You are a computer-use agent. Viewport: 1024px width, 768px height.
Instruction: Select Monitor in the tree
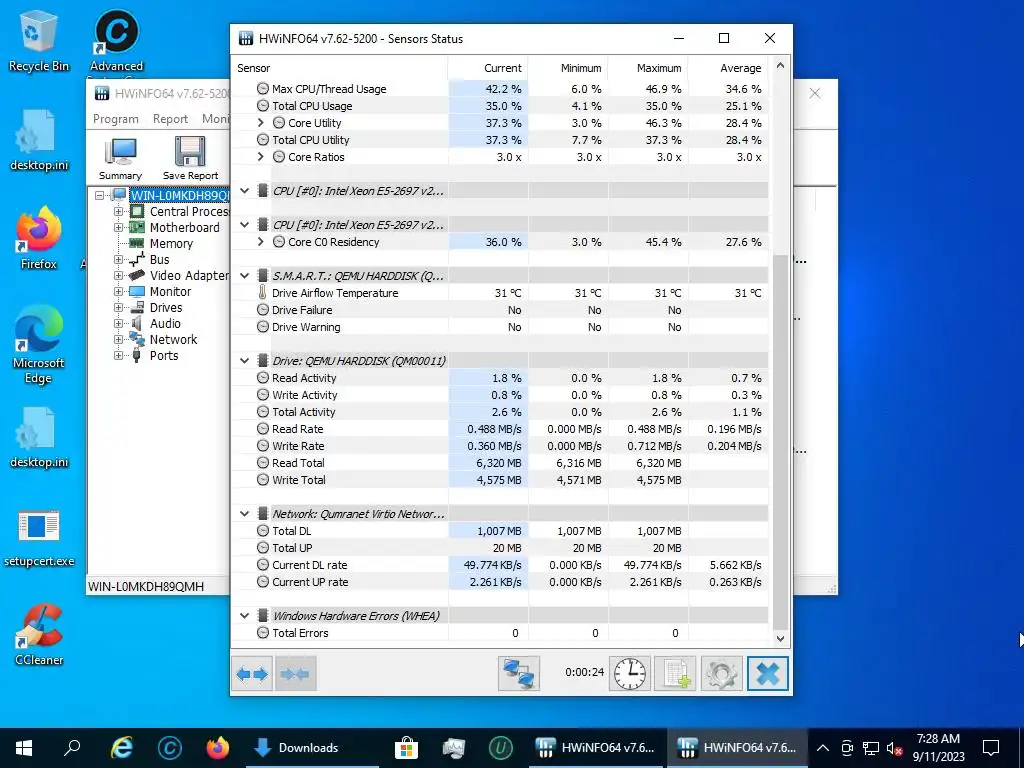170,291
